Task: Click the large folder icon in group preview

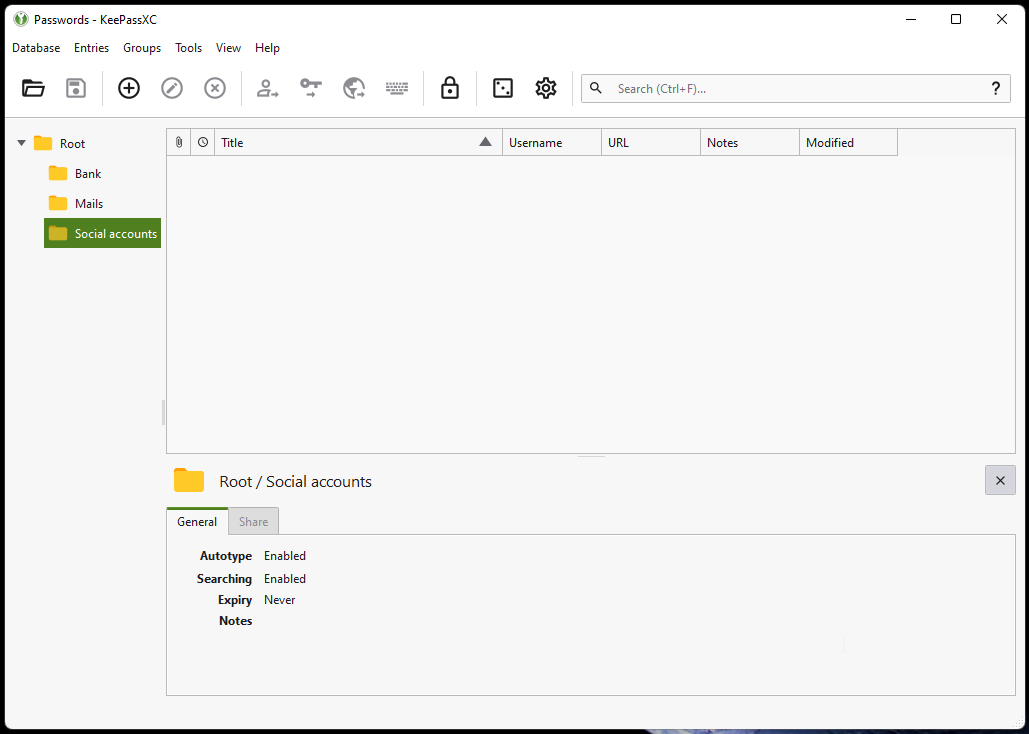Action: pyautogui.click(x=189, y=481)
